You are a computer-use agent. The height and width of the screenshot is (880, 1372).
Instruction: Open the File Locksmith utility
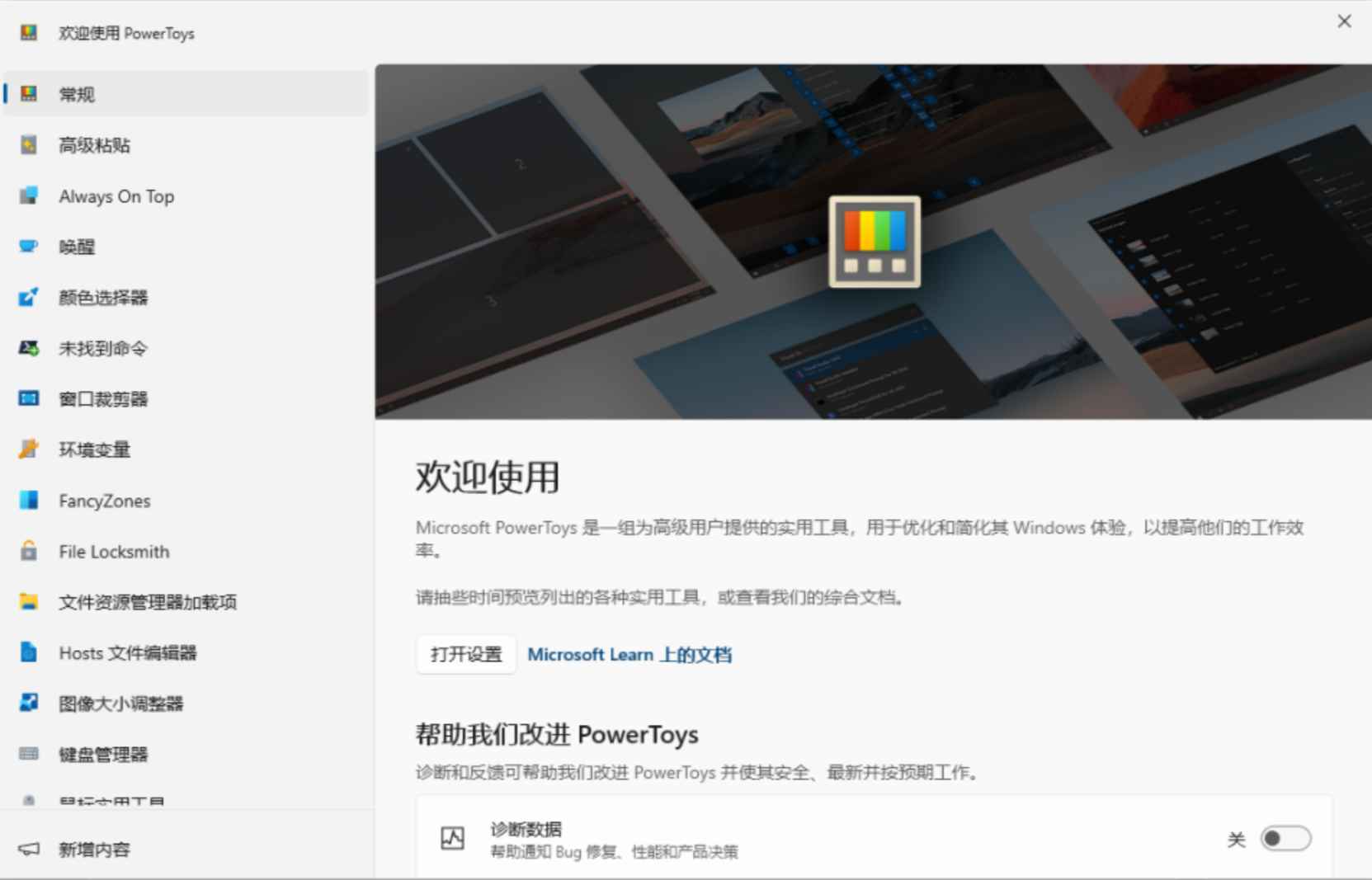[x=113, y=551]
